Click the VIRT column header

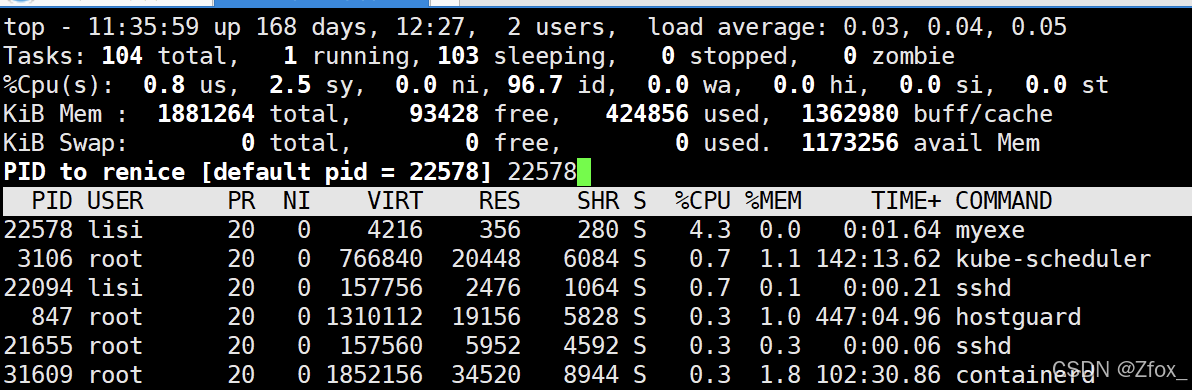[x=395, y=201]
